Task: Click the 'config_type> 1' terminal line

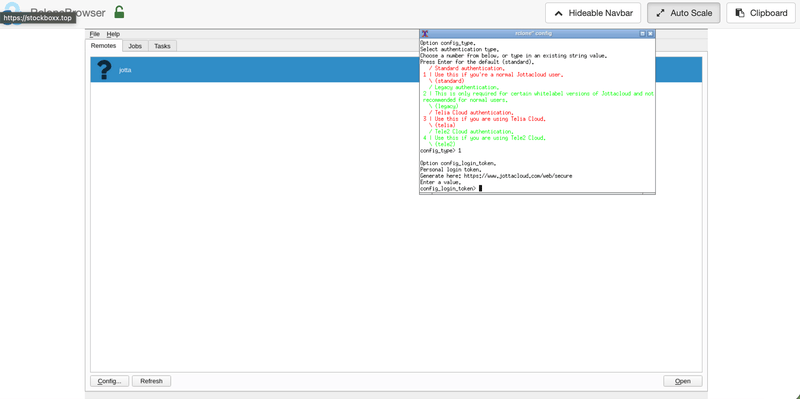Action: coord(440,151)
